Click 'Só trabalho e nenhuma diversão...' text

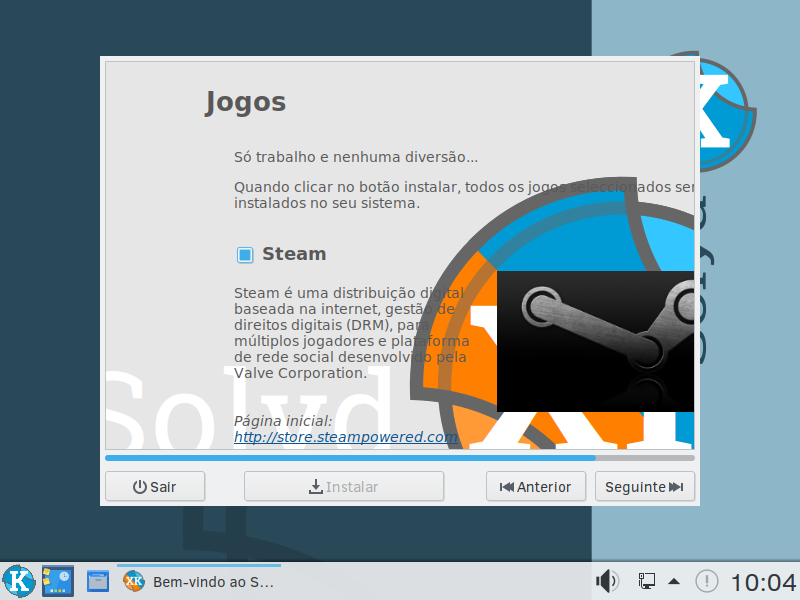click(x=356, y=157)
